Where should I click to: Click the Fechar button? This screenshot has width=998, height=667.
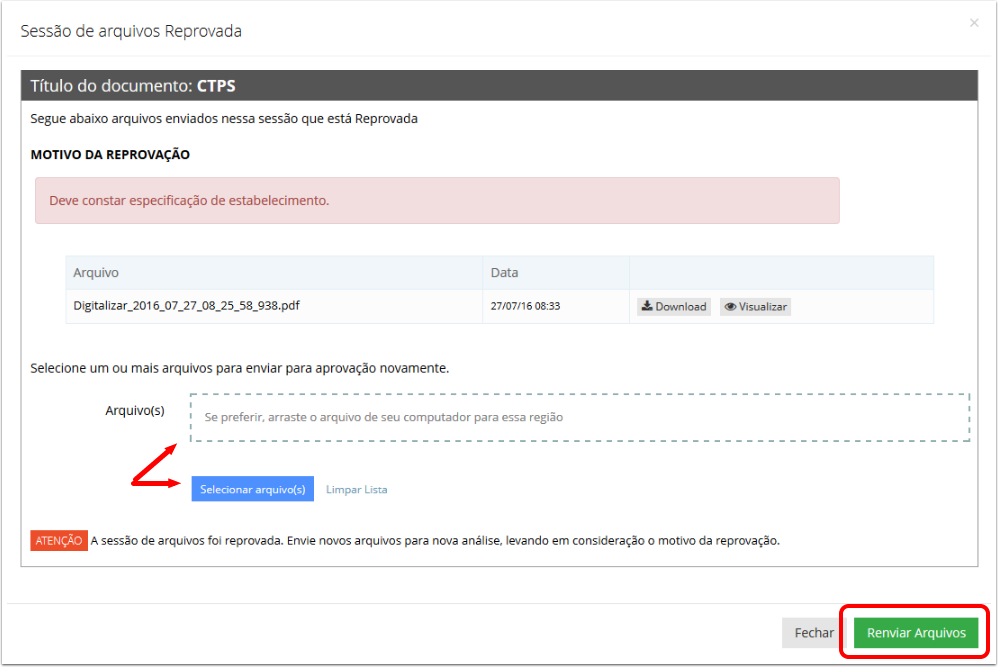813,633
